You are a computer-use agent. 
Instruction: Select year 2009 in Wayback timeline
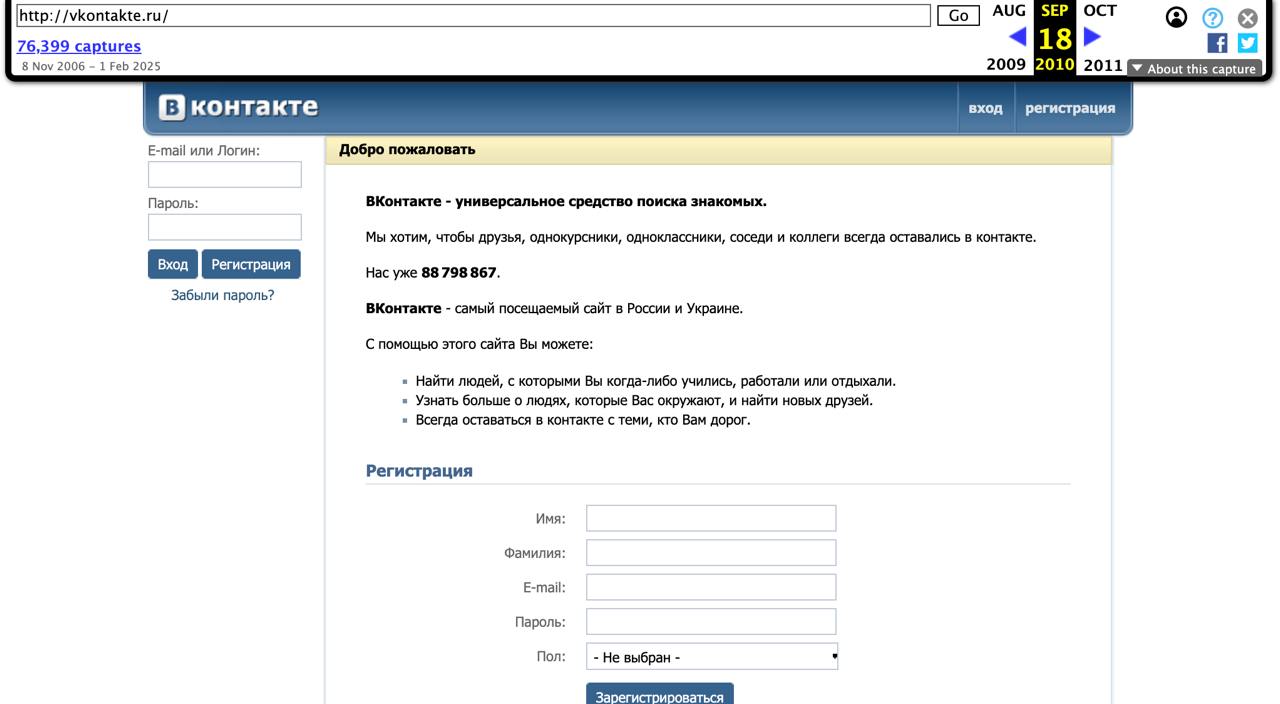pos(1006,65)
